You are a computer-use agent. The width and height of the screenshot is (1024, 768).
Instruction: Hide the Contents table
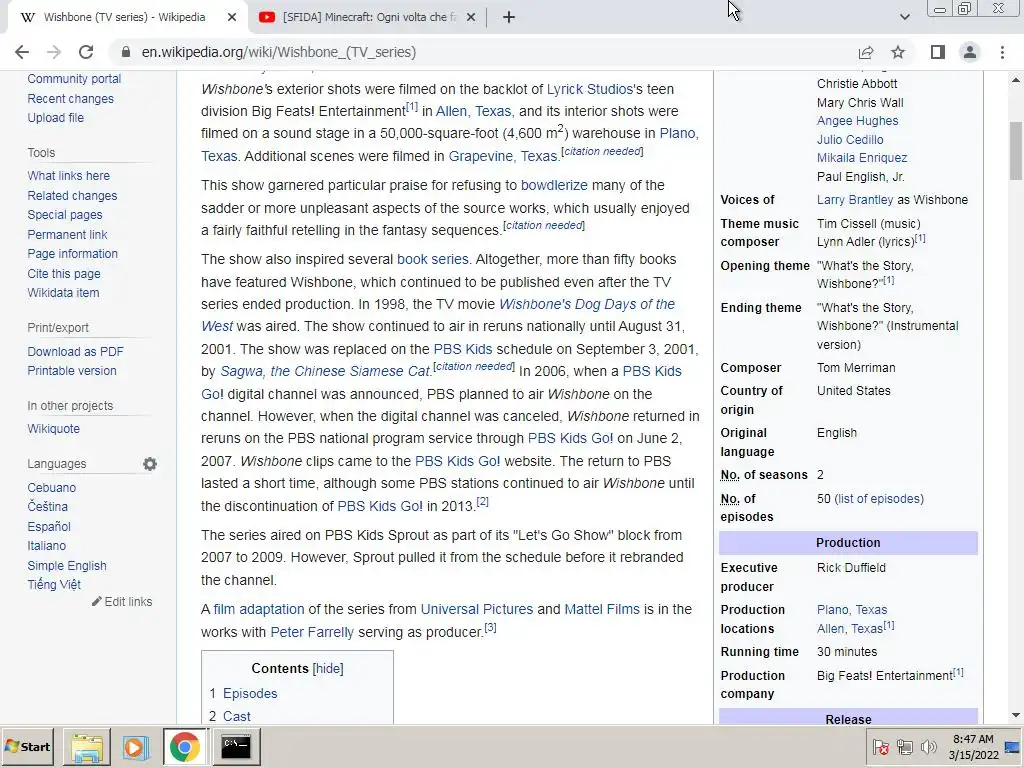point(328,669)
